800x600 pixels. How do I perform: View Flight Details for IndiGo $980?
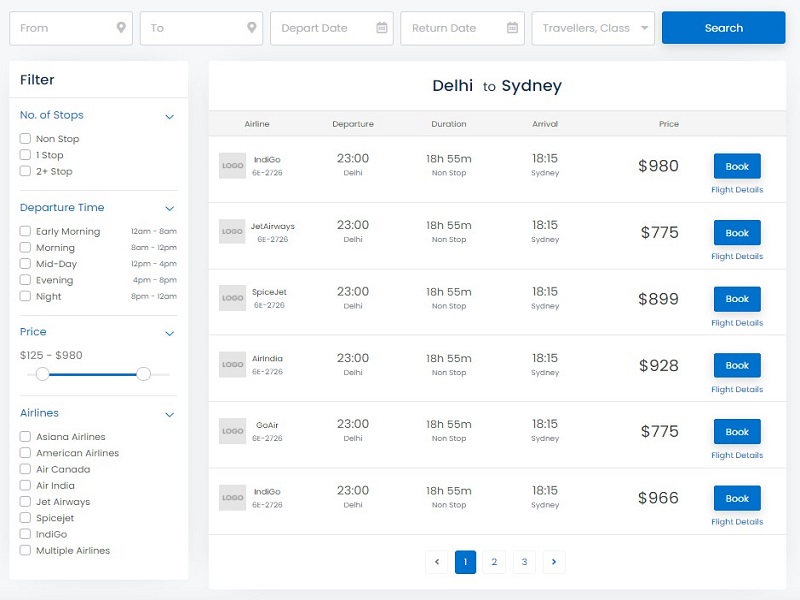[x=737, y=190]
